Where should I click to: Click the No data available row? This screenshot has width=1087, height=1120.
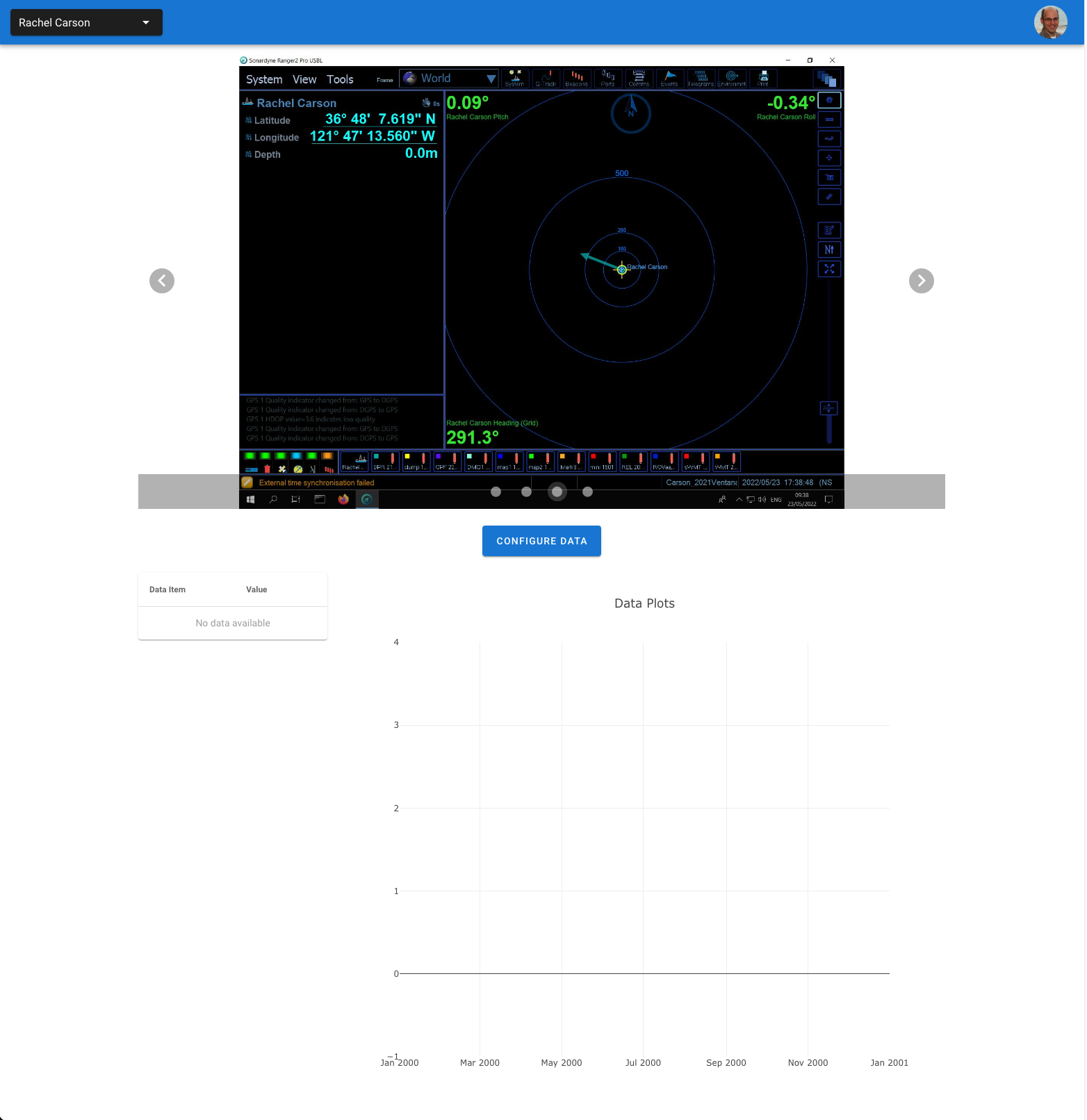click(x=233, y=623)
